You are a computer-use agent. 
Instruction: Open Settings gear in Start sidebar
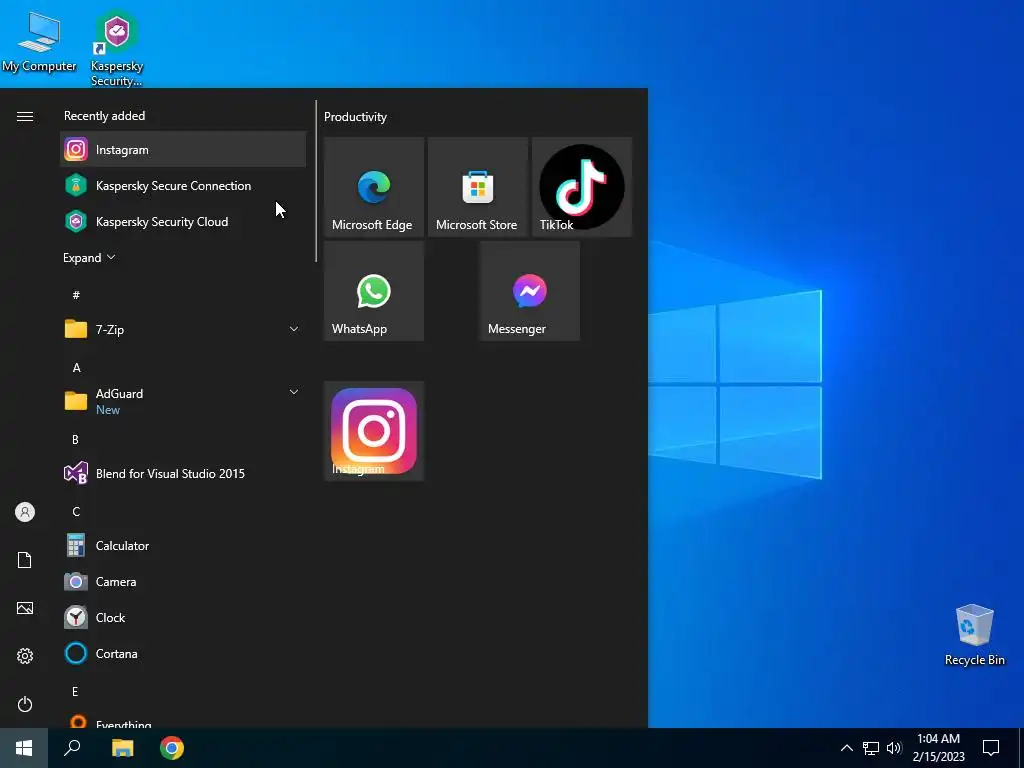pyautogui.click(x=25, y=656)
